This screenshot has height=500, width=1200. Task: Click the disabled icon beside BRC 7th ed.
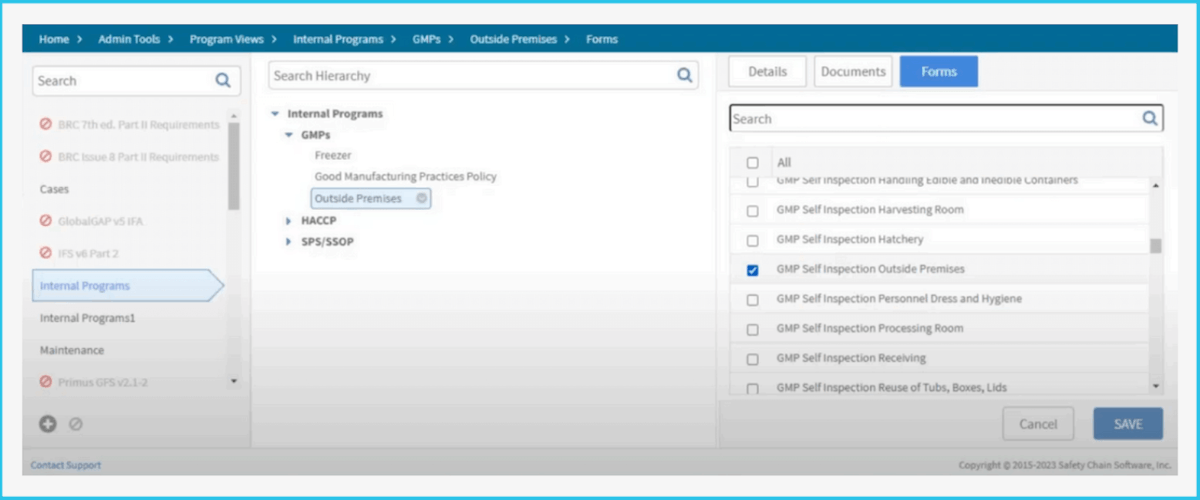click(46, 125)
